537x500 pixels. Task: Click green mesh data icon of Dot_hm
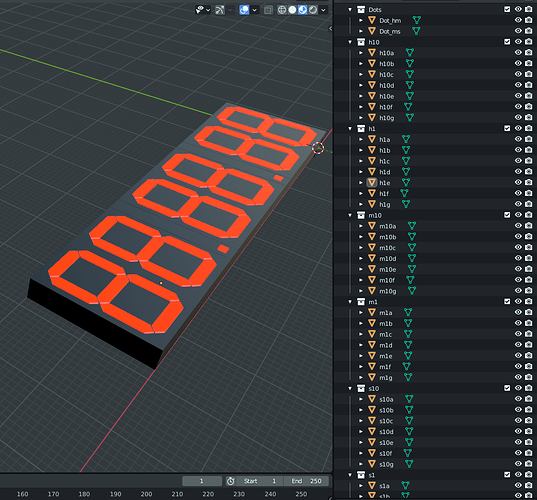click(416, 20)
